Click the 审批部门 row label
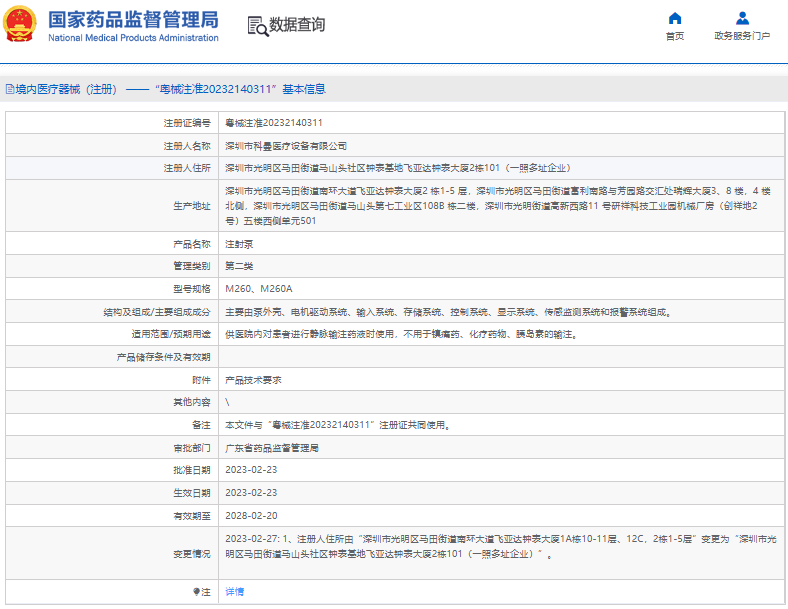The image size is (788, 609). pos(192,448)
